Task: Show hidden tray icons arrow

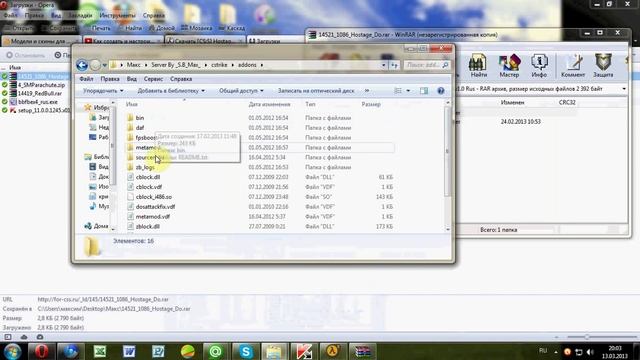Action: pos(556,352)
